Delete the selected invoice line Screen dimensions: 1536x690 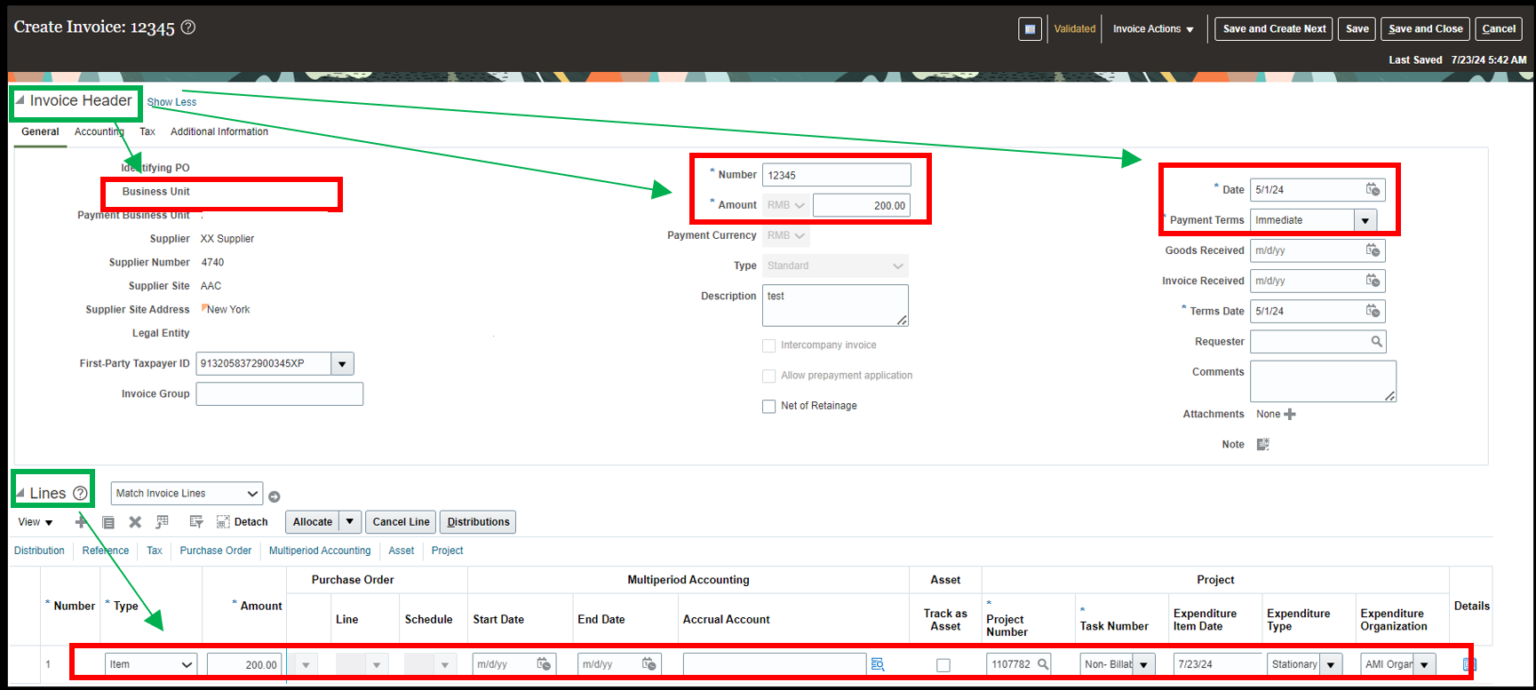[x=135, y=521]
